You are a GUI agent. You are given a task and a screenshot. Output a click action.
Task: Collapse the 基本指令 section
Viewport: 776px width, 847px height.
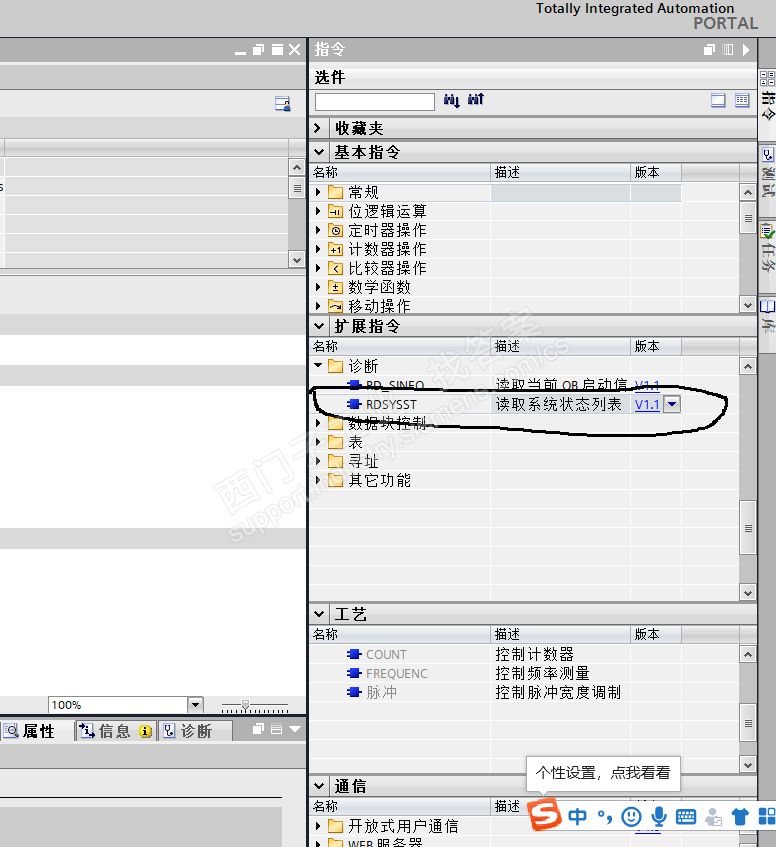pos(319,152)
